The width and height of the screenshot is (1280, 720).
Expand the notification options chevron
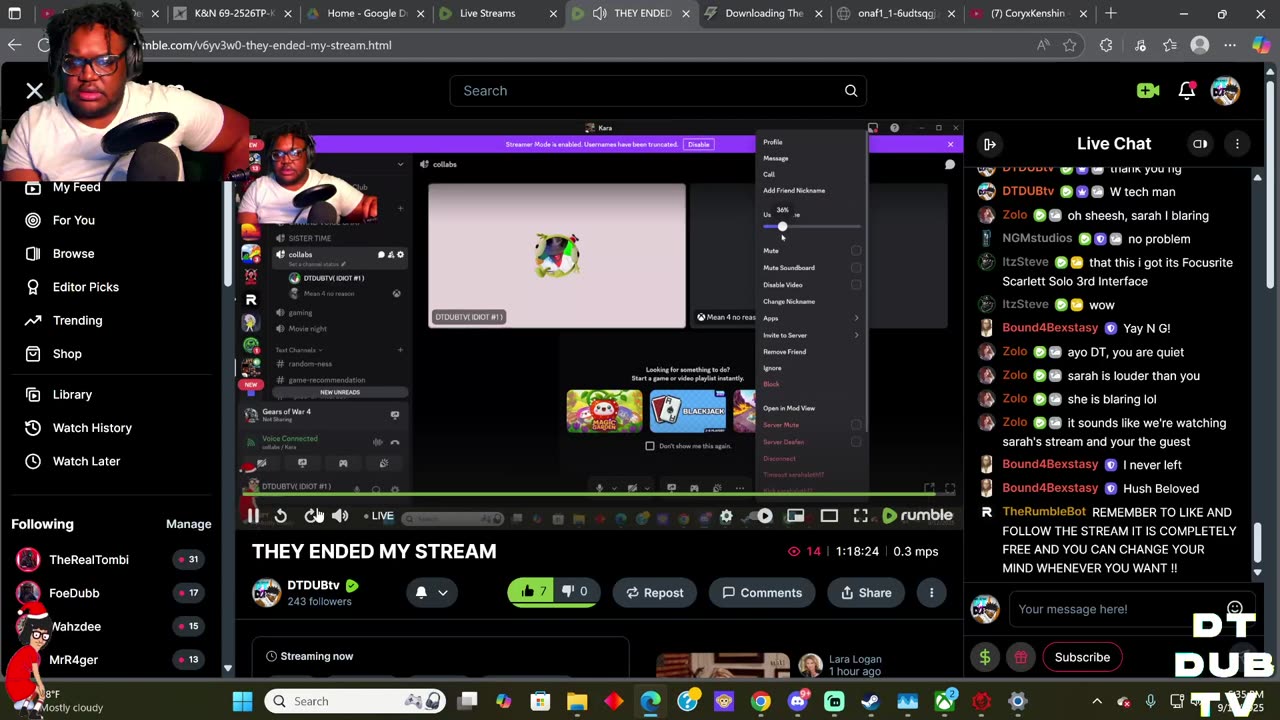click(443, 592)
